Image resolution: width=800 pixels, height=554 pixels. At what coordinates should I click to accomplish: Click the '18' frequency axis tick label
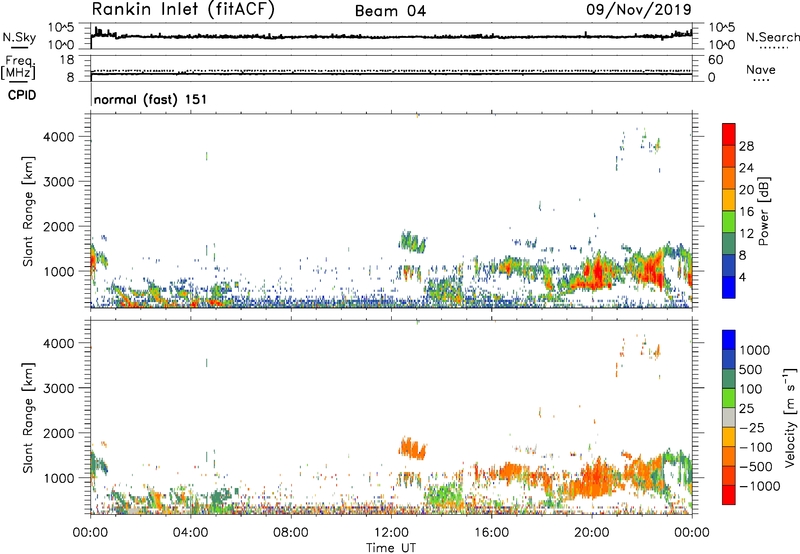pos(67,60)
